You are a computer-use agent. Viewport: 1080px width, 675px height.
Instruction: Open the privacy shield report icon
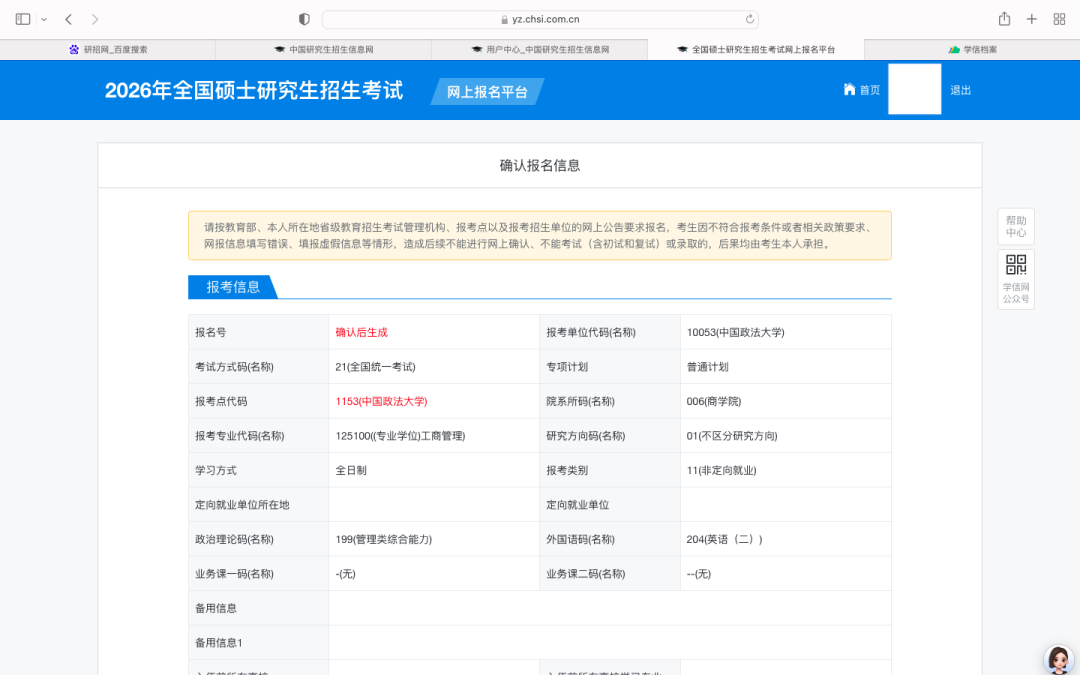305,19
